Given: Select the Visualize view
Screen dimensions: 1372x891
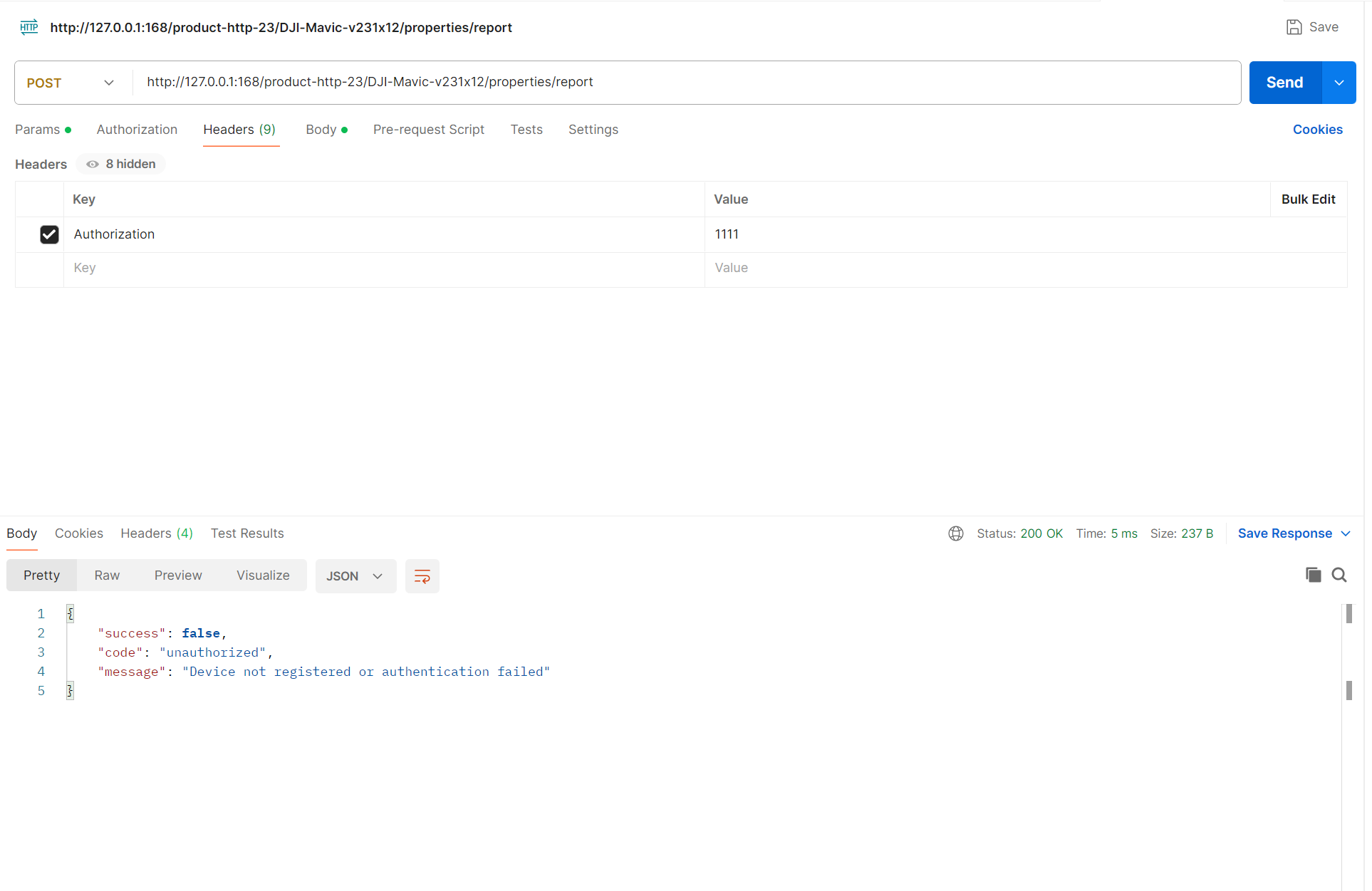Looking at the screenshot, I should point(263,575).
